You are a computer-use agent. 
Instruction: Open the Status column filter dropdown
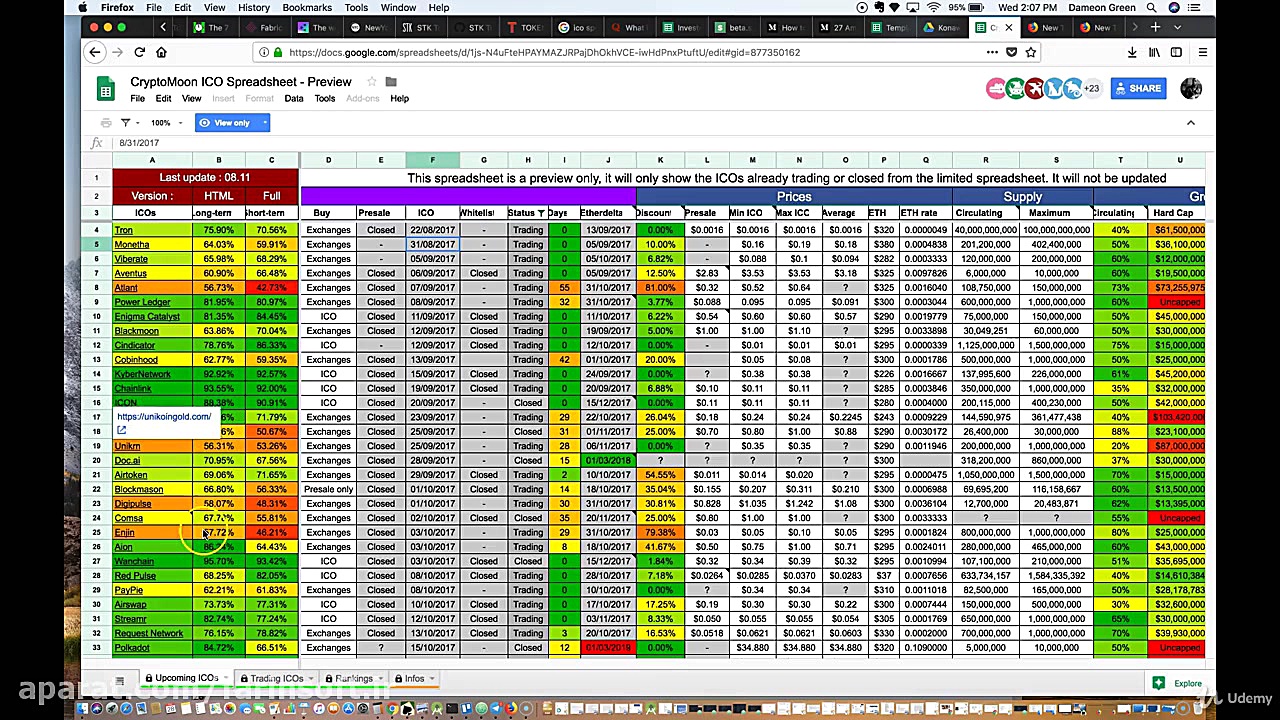tap(541, 213)
